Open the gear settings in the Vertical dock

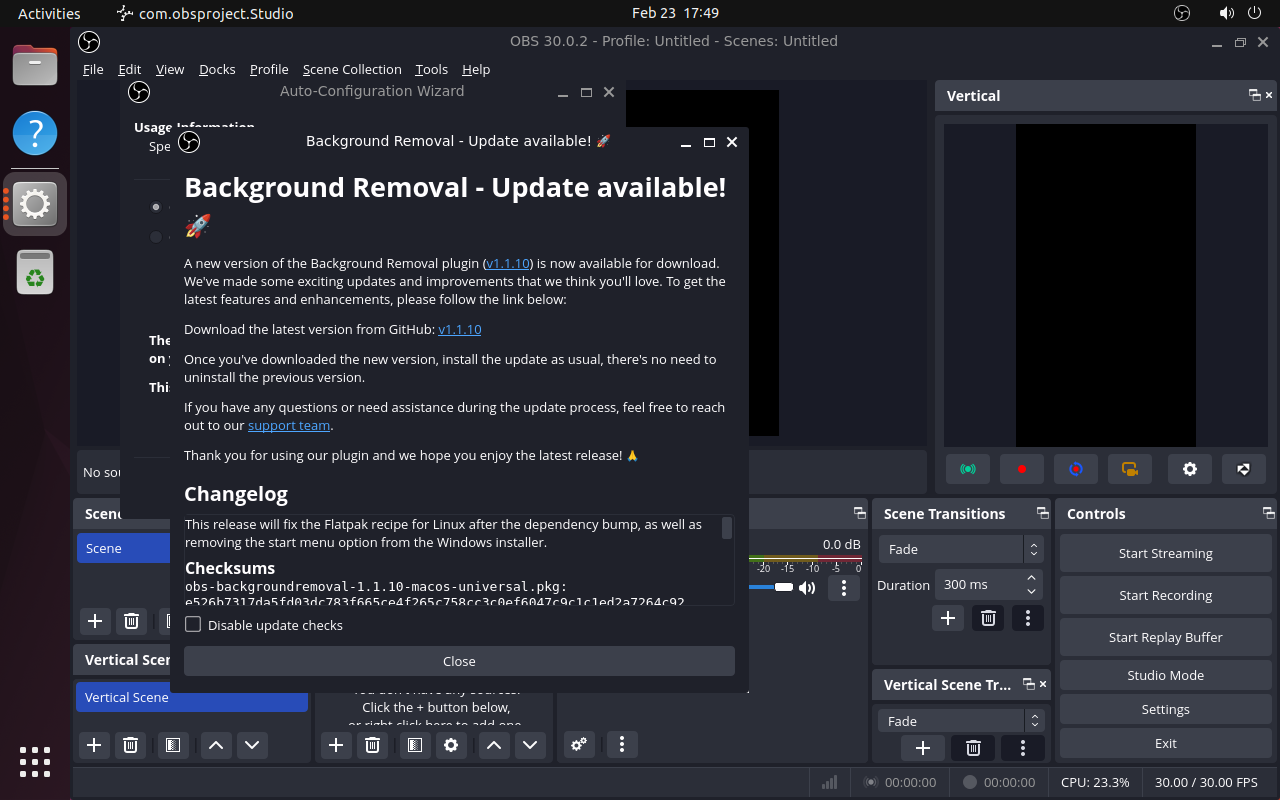(1190, 468)
